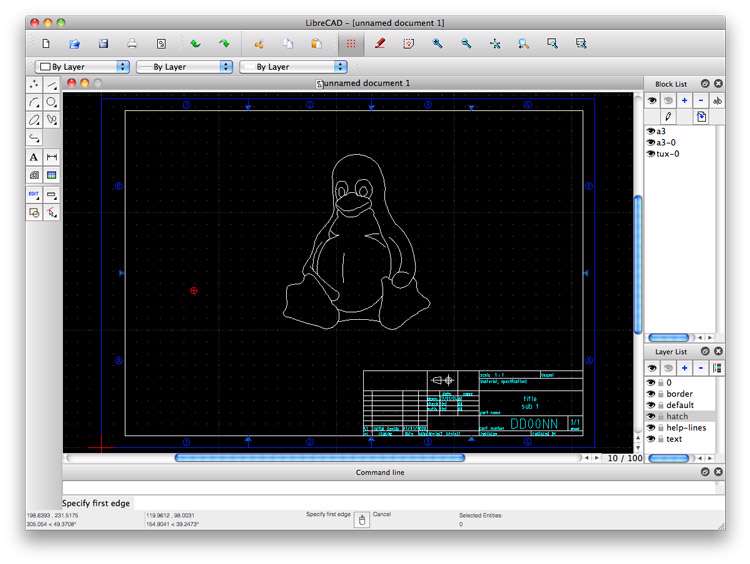
Task: Select the Points tool
Action: (x=34, y=85)
